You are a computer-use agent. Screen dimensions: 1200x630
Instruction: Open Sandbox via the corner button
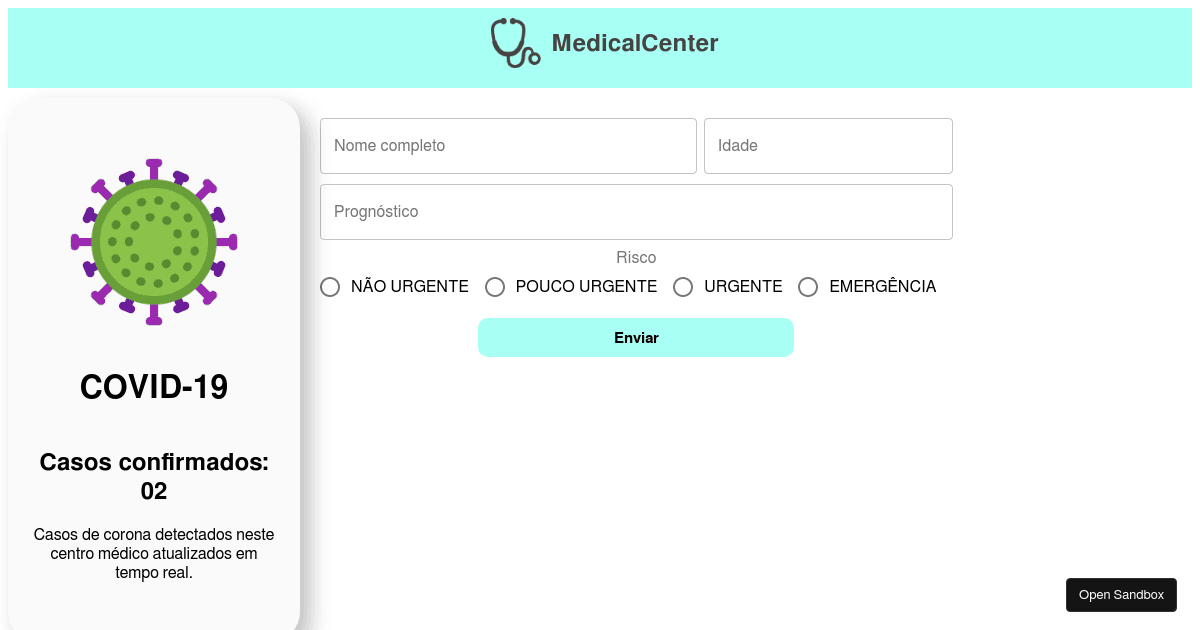1121,594
